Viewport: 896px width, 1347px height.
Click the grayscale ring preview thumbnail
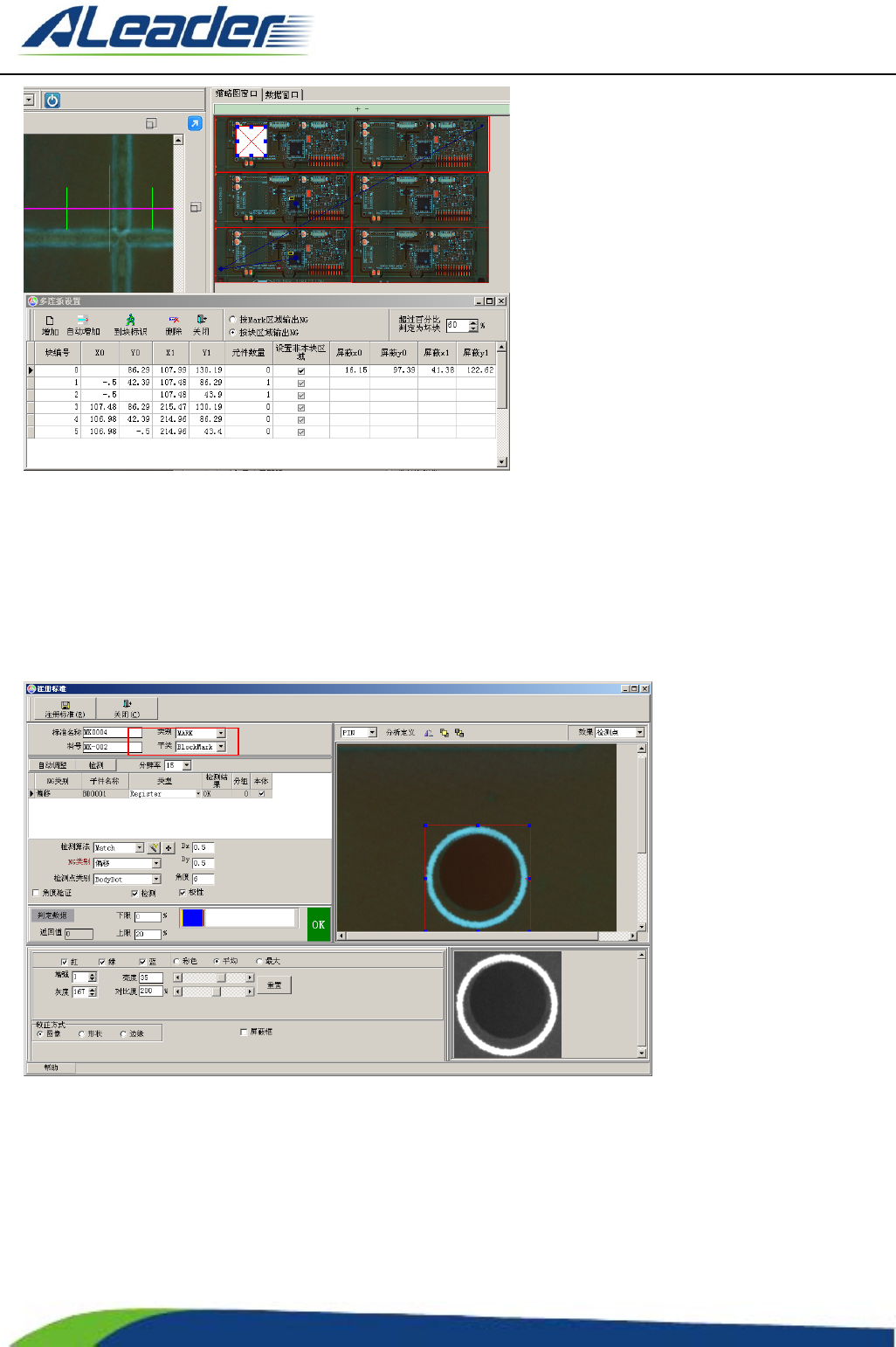click(x=507, y=1004)
